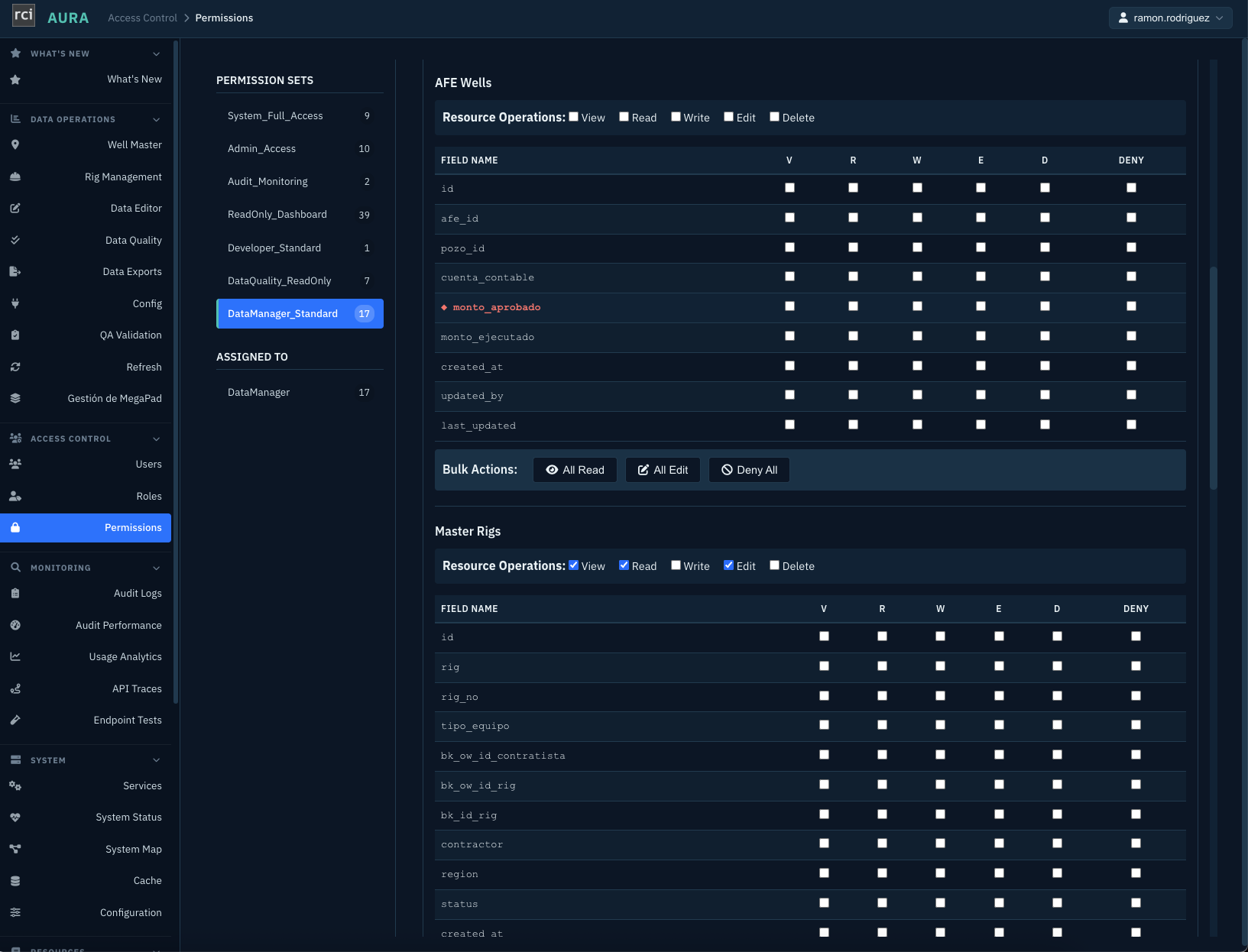
Task: Click the System Status heartbeat icon
Action: (x=15, y=817)
